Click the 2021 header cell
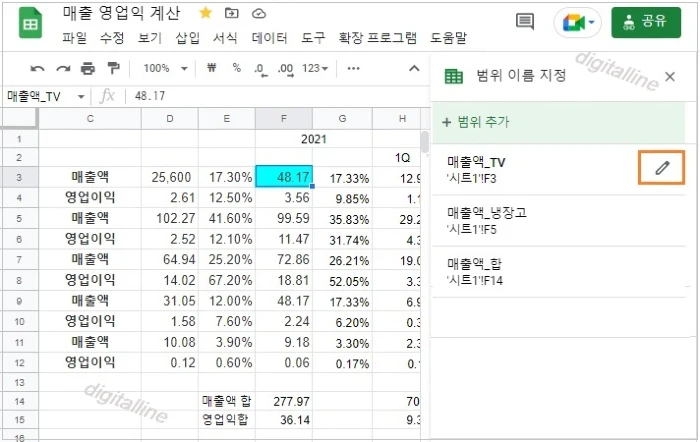Screen dimensions: 700x442 point(314,139)
